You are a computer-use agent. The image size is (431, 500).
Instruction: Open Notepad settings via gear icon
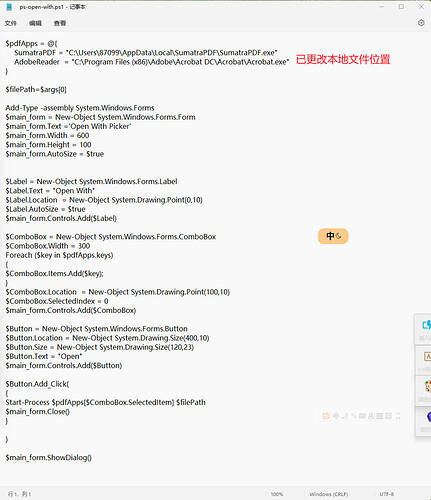click(x=421, y=23)
